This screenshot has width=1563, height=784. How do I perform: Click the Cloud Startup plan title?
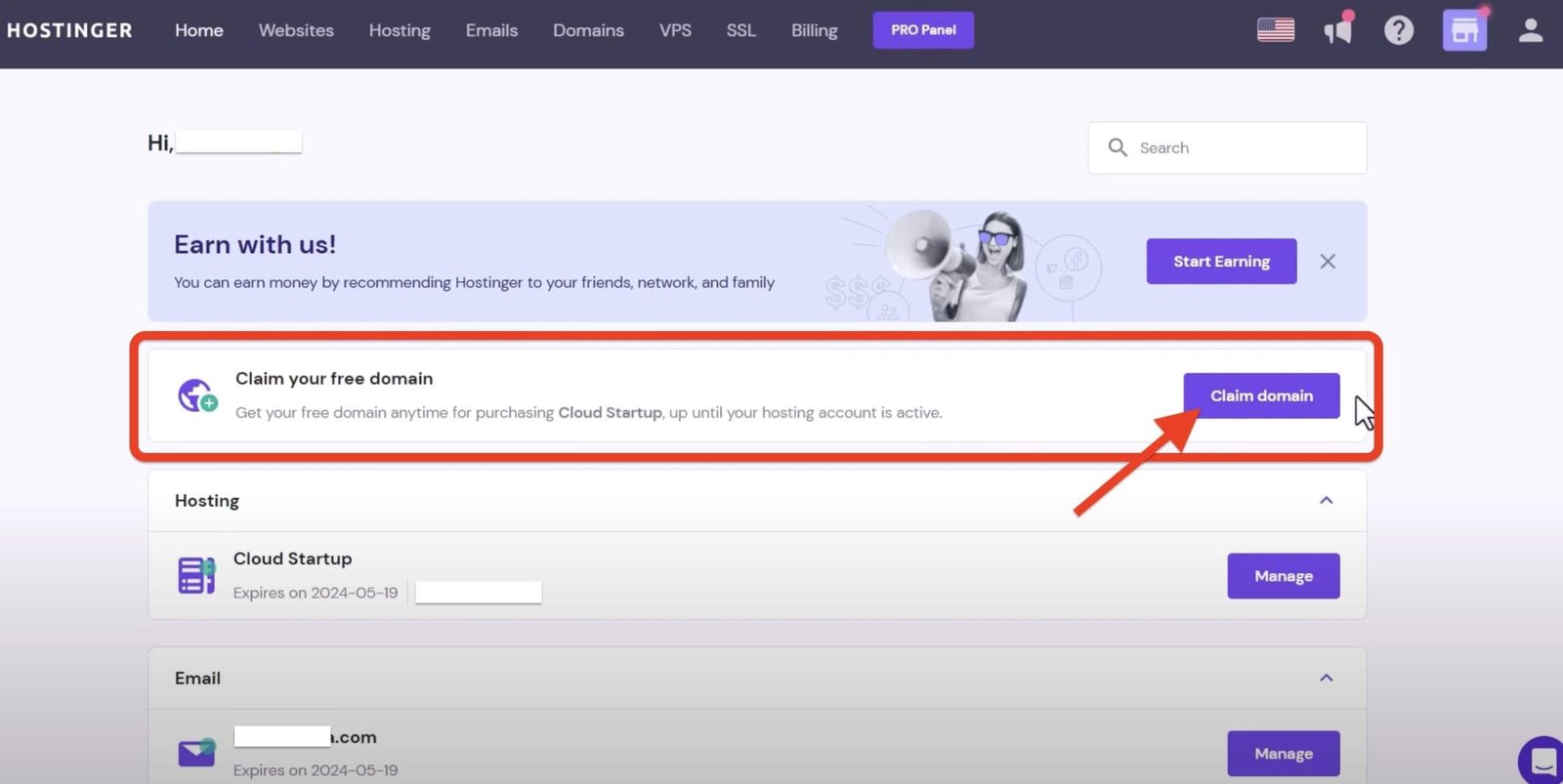292,558
